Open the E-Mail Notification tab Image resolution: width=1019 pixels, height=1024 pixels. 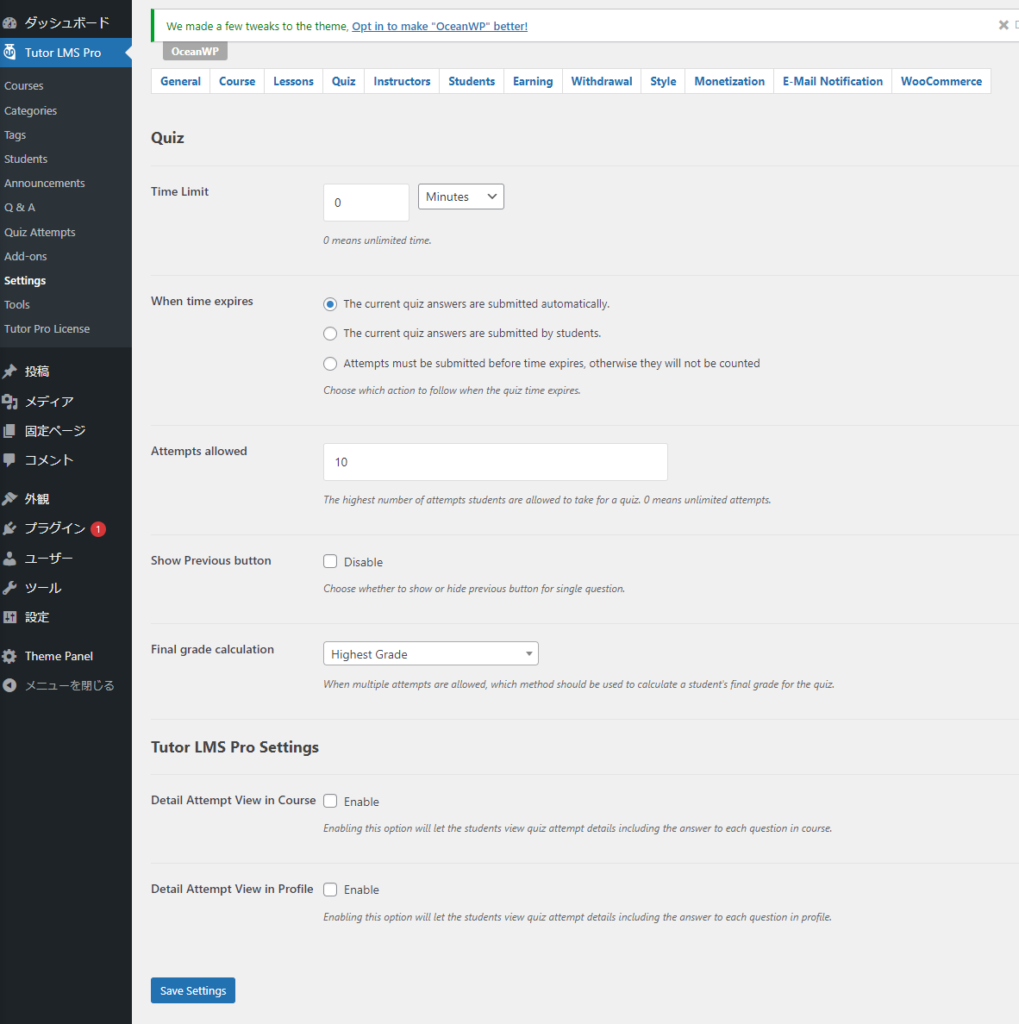(x=832, y=81)
